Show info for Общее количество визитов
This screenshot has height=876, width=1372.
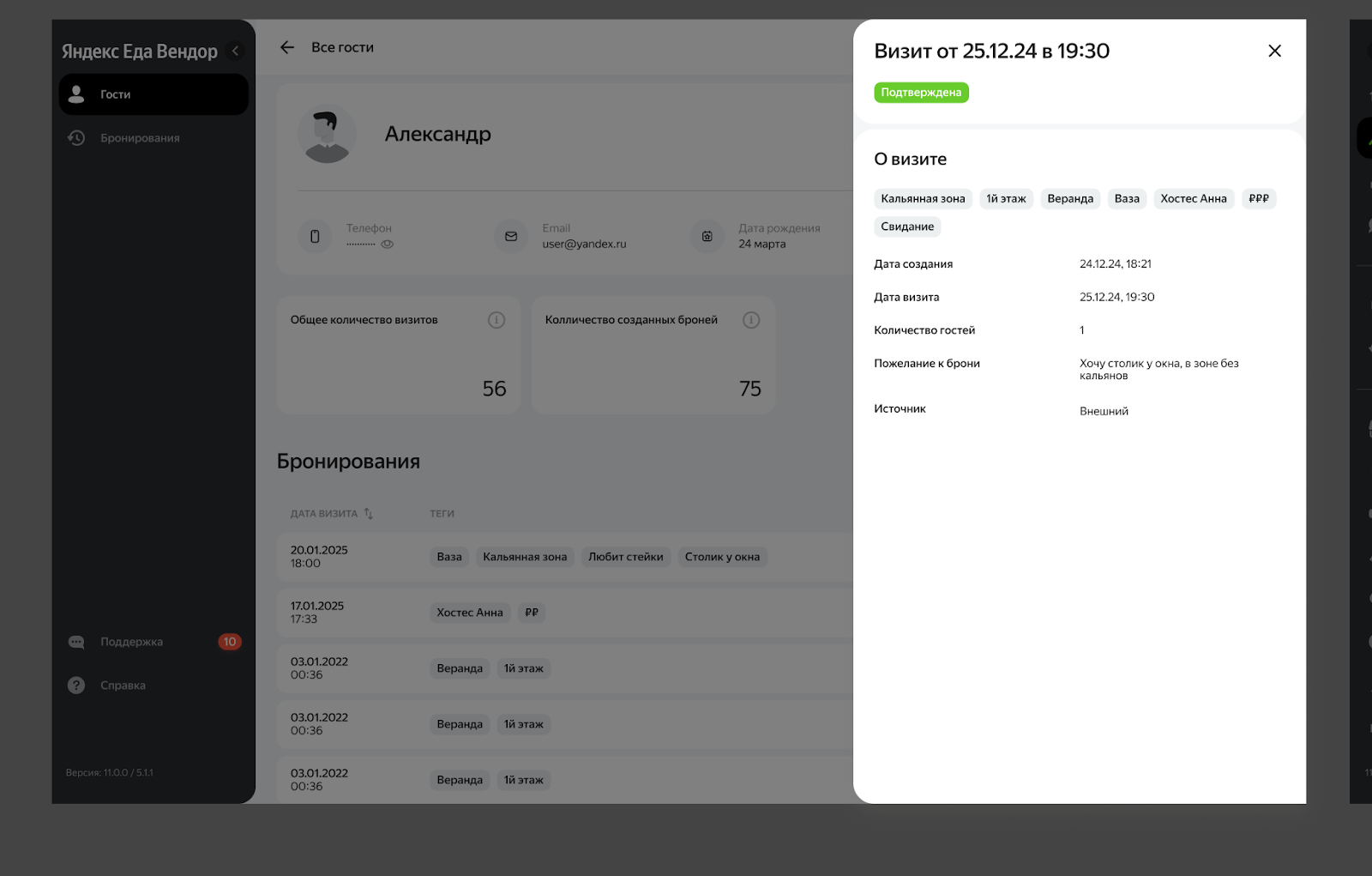[x=496, y=320]
